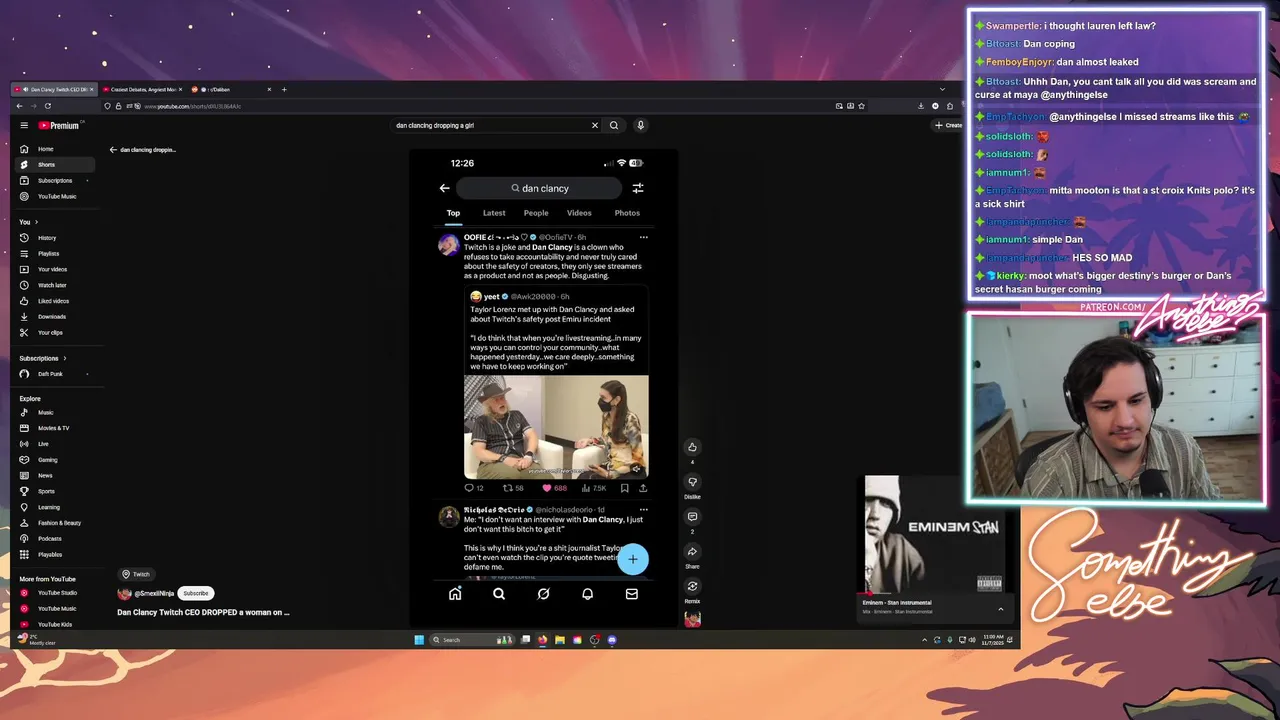The width and height of the screenshot is (1280, 720).
Task: Open browser downloads panel
Action: coord(921,106)
